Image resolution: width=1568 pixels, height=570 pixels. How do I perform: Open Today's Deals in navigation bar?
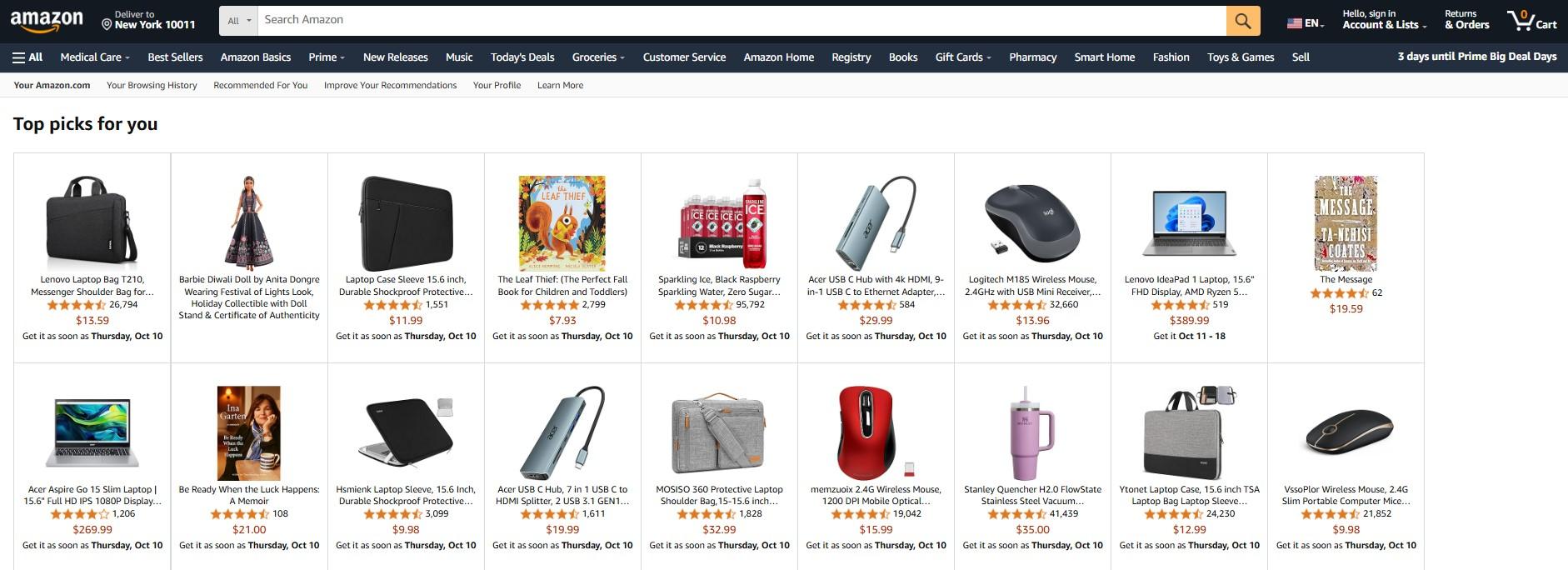click(522, 57)
